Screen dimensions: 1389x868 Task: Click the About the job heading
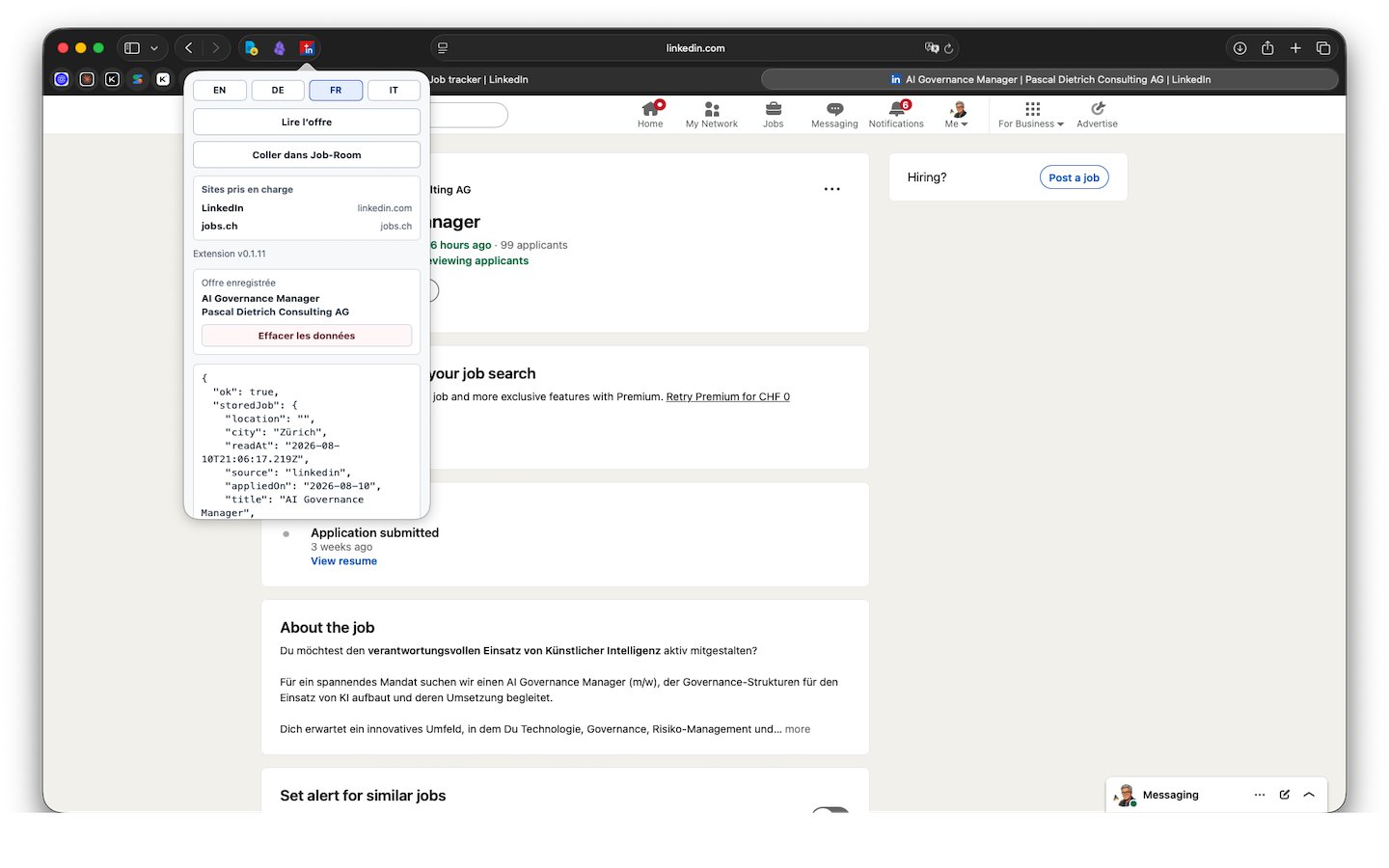(x=327, y=628)
